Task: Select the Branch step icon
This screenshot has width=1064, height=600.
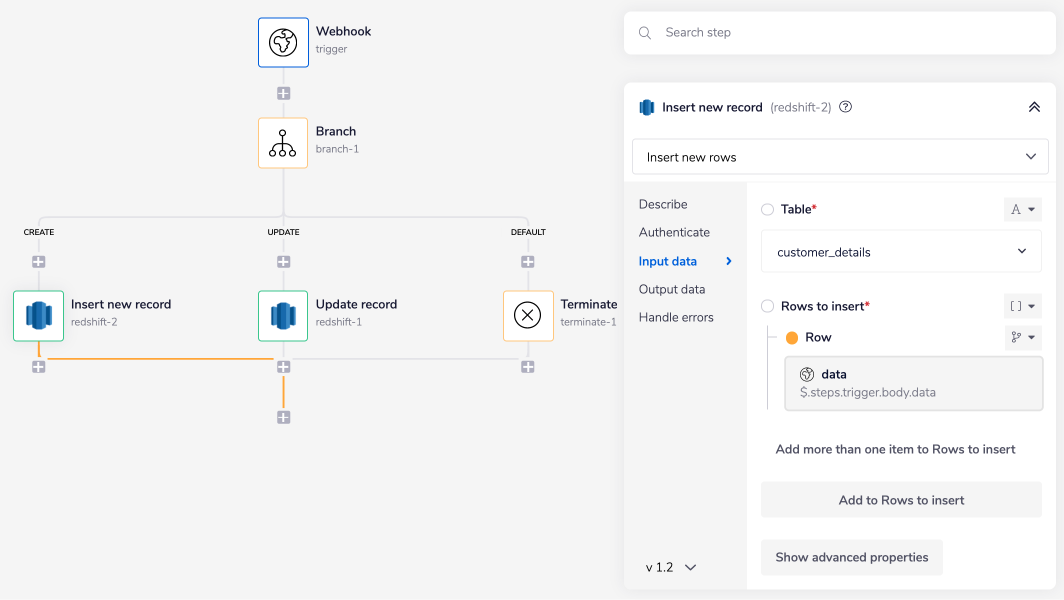Action: point(283,143)
